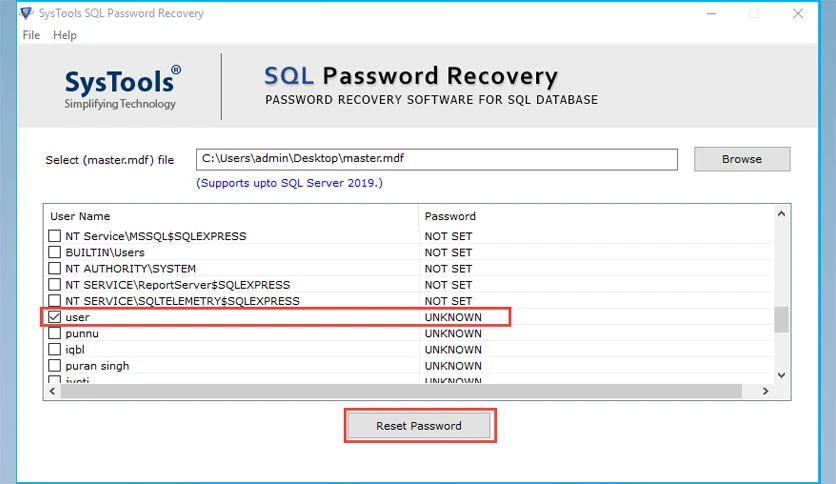
Task: Click the 'Supports upto SQL Server 2019' note
Action: pos(290,183)
